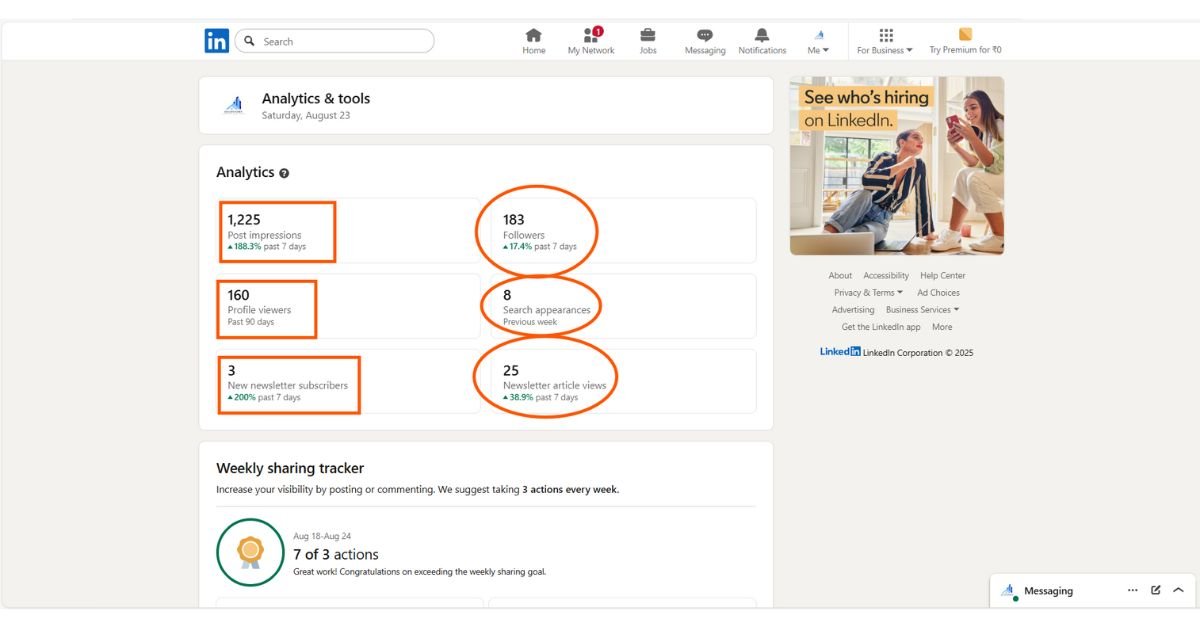
Task: Click the Saturday, August 23 date text
Action: (306, 116)
